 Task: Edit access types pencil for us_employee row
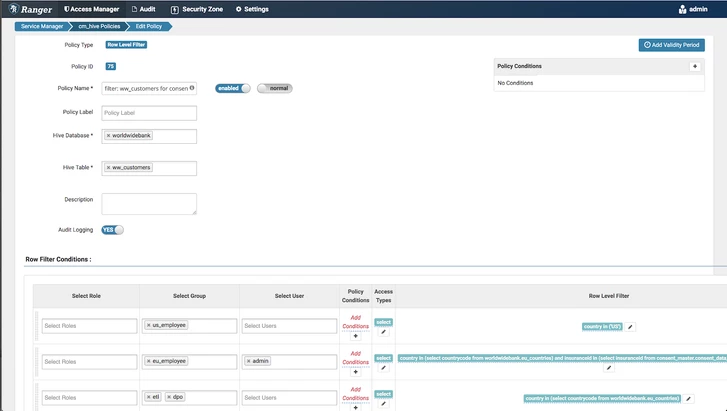pos(383,332)
